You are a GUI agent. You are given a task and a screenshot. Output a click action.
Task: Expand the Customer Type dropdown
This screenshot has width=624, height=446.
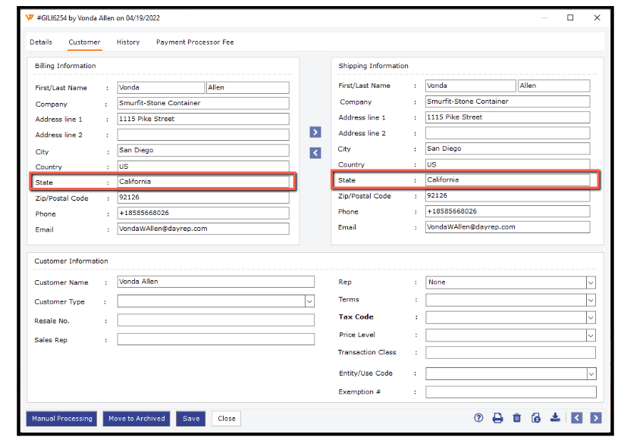pyautogui.click(x=310, y=301)
